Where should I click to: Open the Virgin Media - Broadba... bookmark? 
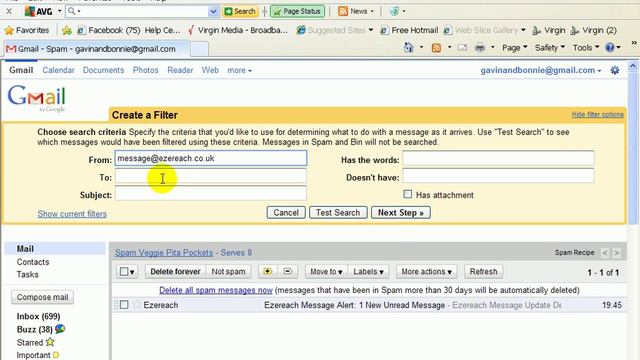coord(238,30)
